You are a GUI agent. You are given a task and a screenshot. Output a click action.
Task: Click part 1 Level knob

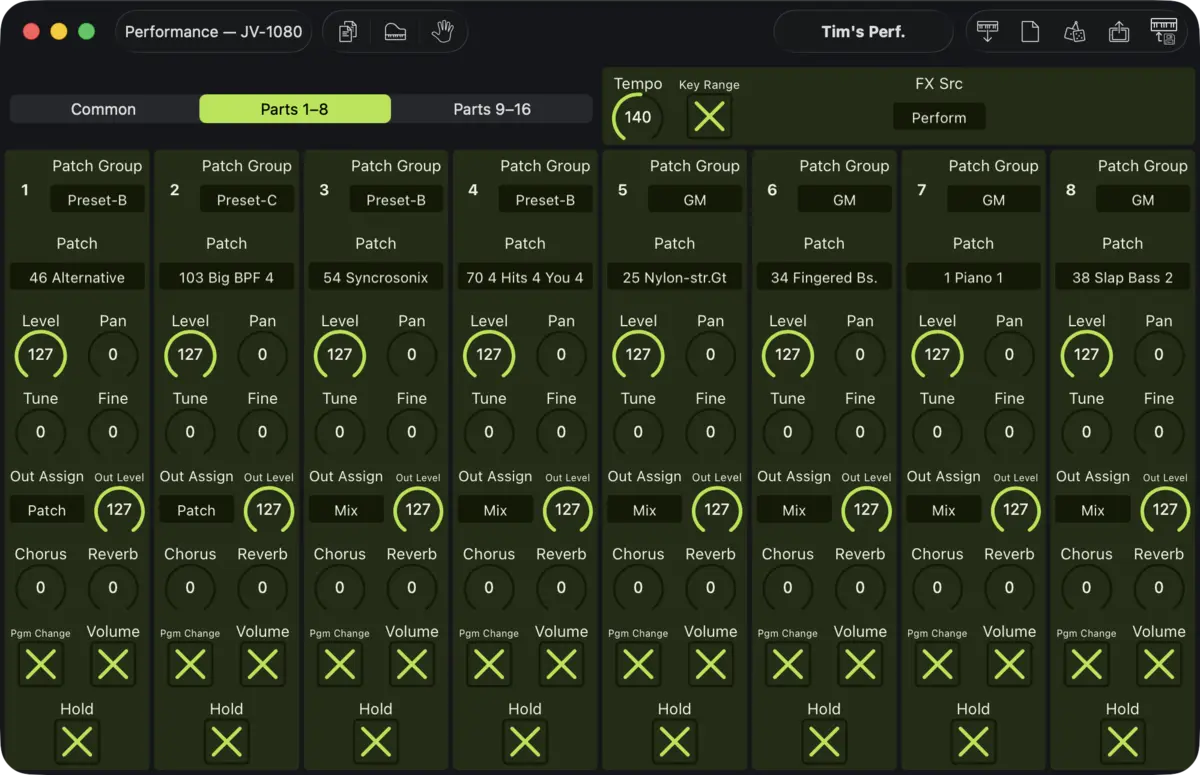click(40, 354)
